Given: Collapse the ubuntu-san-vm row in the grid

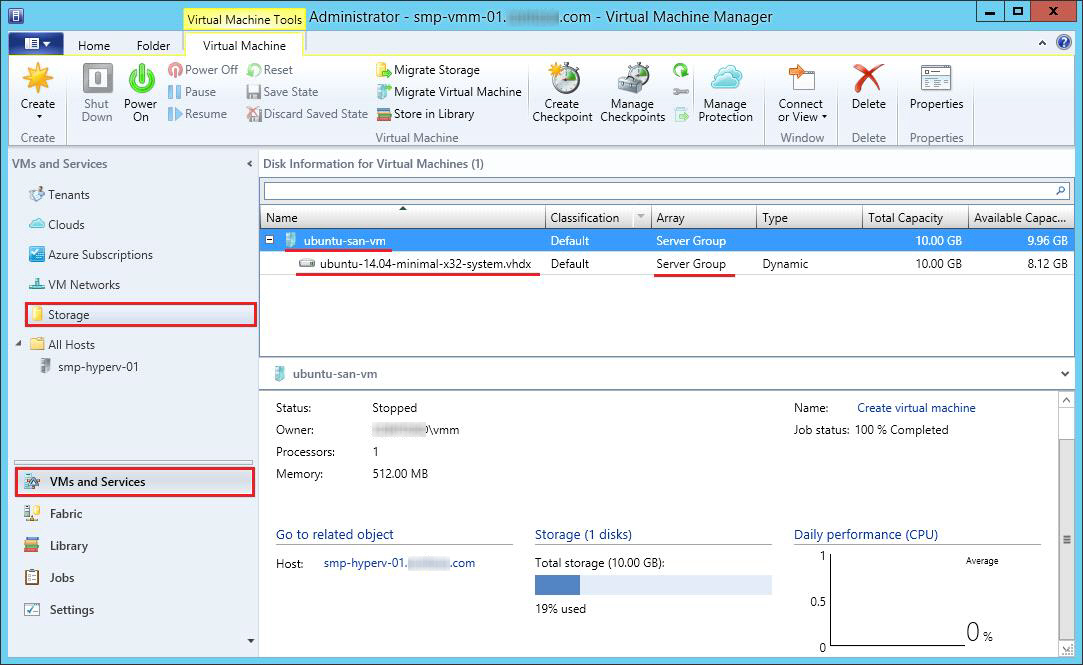Looking at the screenshot, I should tap(270, 240).
